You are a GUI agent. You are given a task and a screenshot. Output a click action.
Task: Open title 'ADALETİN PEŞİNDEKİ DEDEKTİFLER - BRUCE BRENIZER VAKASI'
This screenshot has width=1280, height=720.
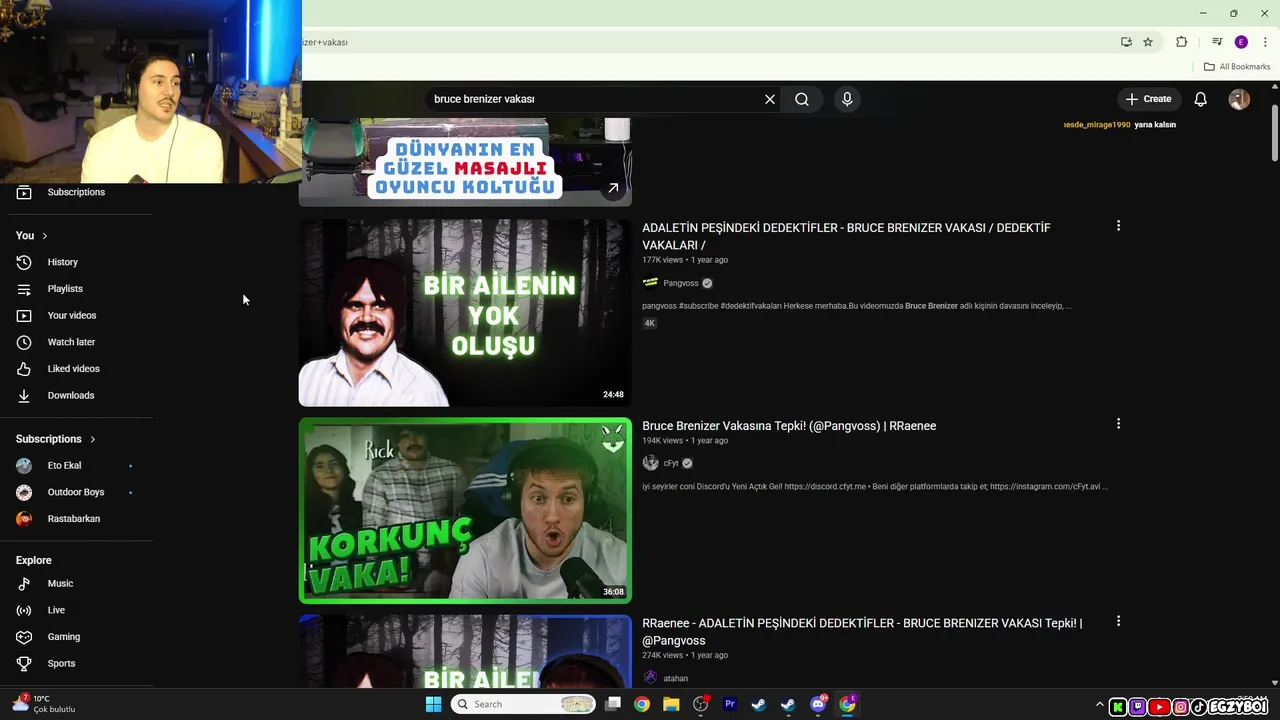point(846,236)
